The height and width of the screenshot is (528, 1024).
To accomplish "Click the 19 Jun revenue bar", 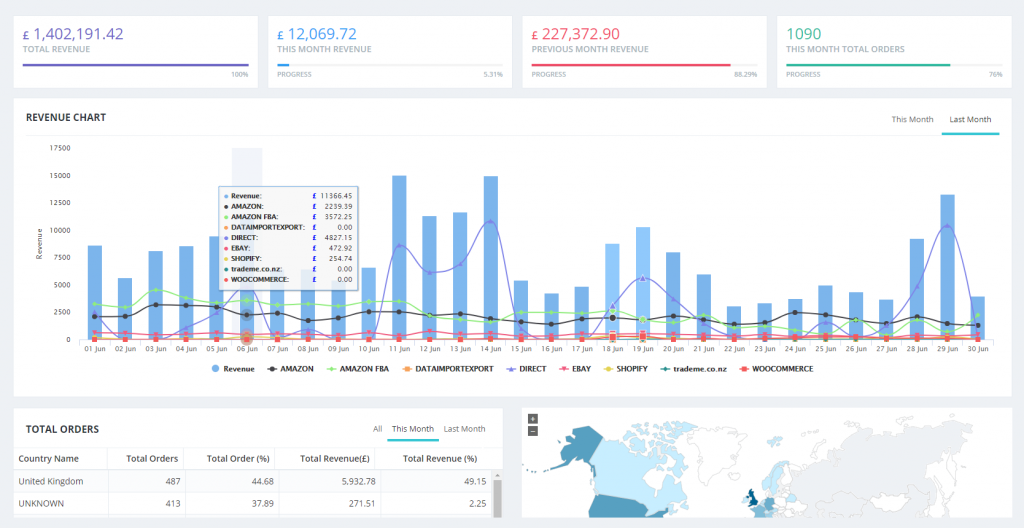I will 643,284.
